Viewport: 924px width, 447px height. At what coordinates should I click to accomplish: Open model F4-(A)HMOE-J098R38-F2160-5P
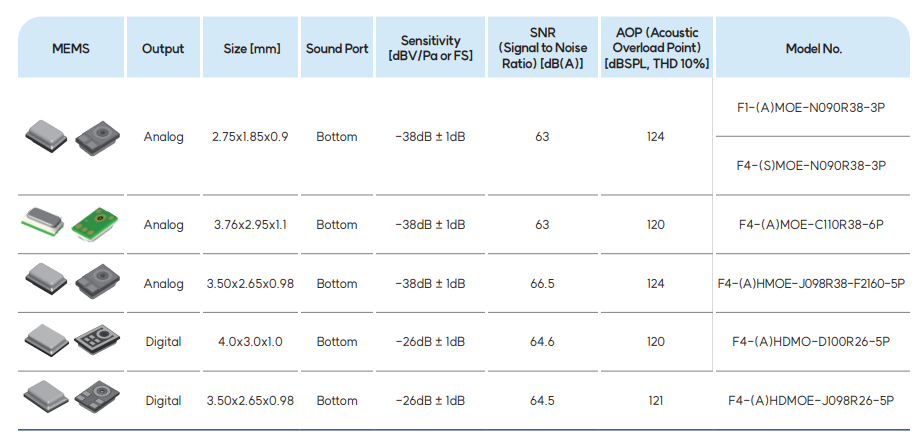tap(813, 283)
